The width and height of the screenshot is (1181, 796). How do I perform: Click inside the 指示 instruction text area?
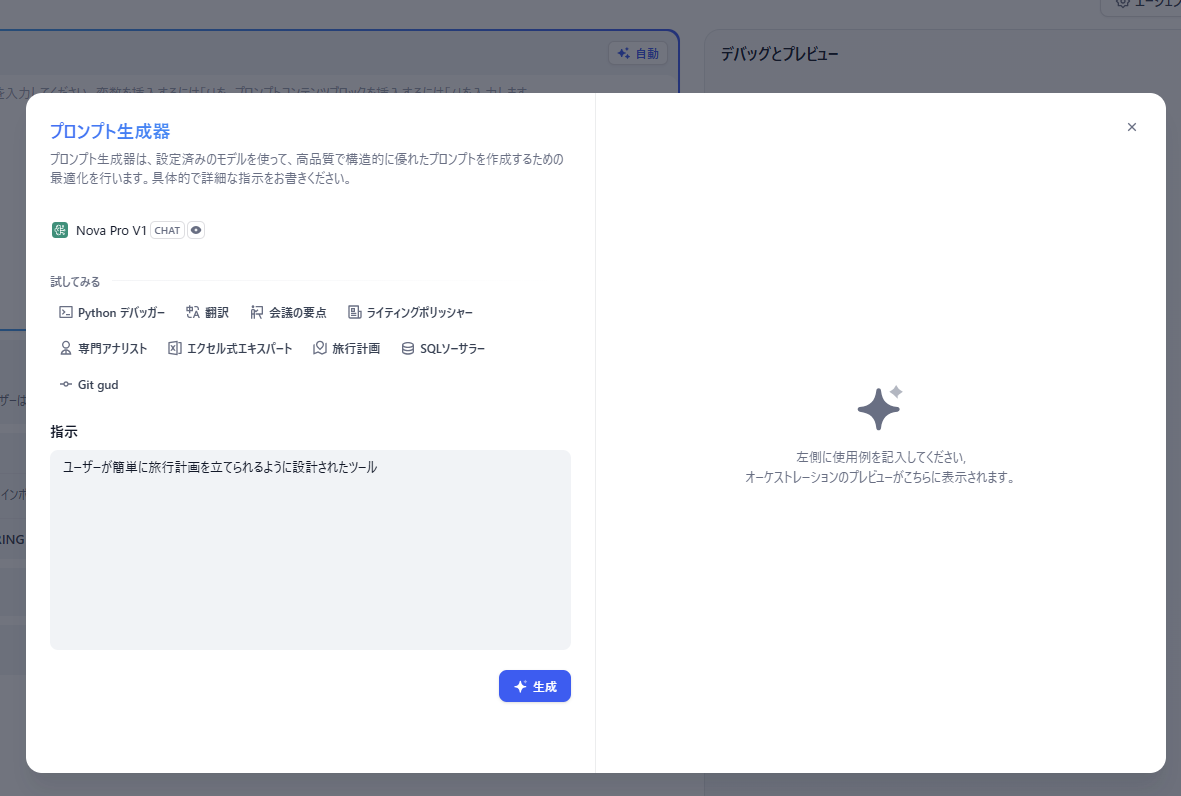click(310, 550)
